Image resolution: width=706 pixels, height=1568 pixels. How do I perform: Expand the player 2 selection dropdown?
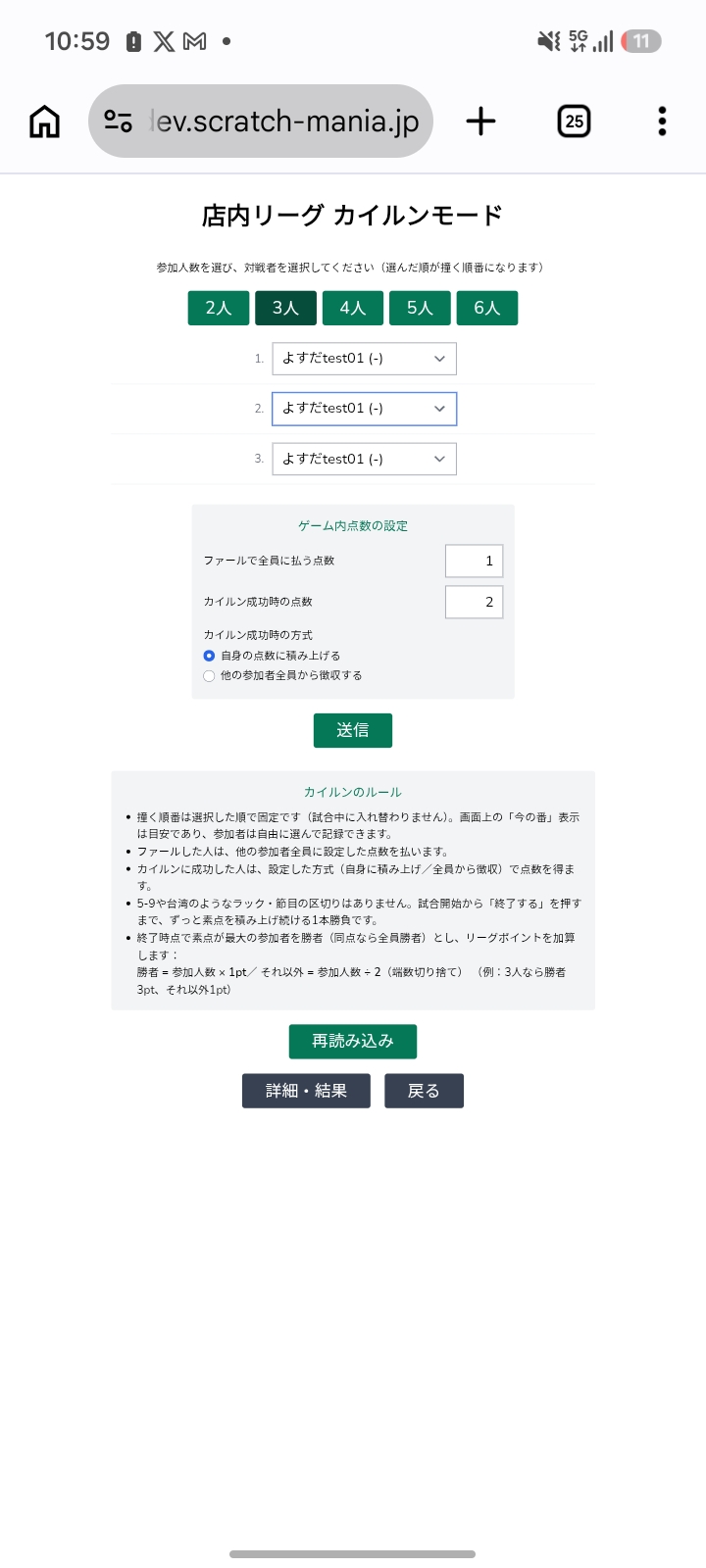(364, 409)
